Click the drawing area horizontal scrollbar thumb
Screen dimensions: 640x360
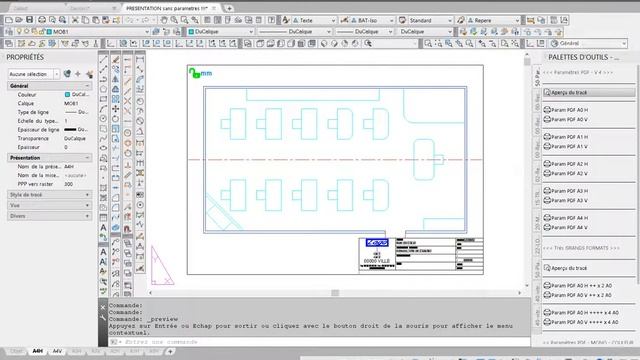click(x=335, y=293)
